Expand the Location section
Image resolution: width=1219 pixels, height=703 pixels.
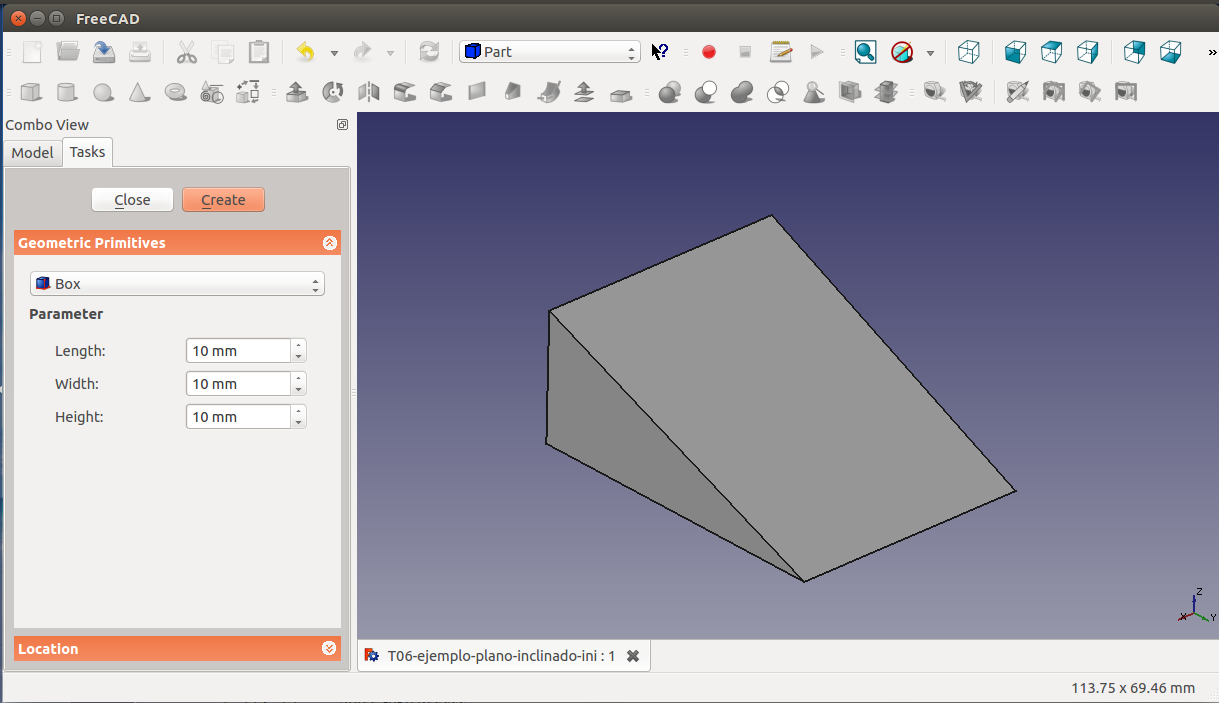[x=329, y=649]
